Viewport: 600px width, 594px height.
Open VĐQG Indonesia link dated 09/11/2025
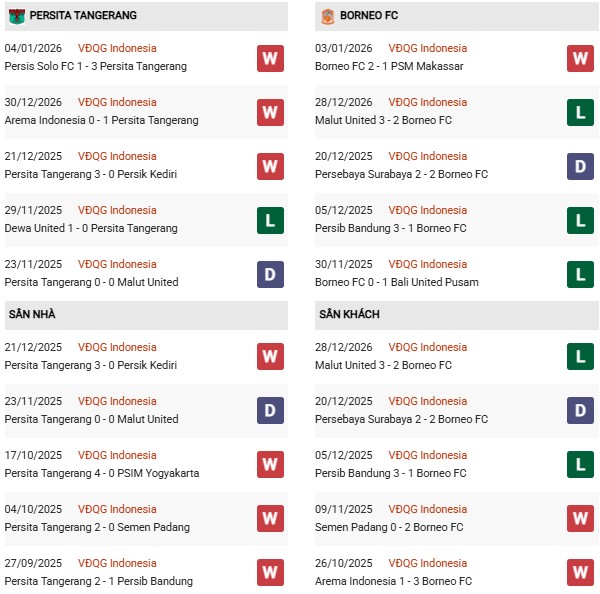tap(427, 509)
